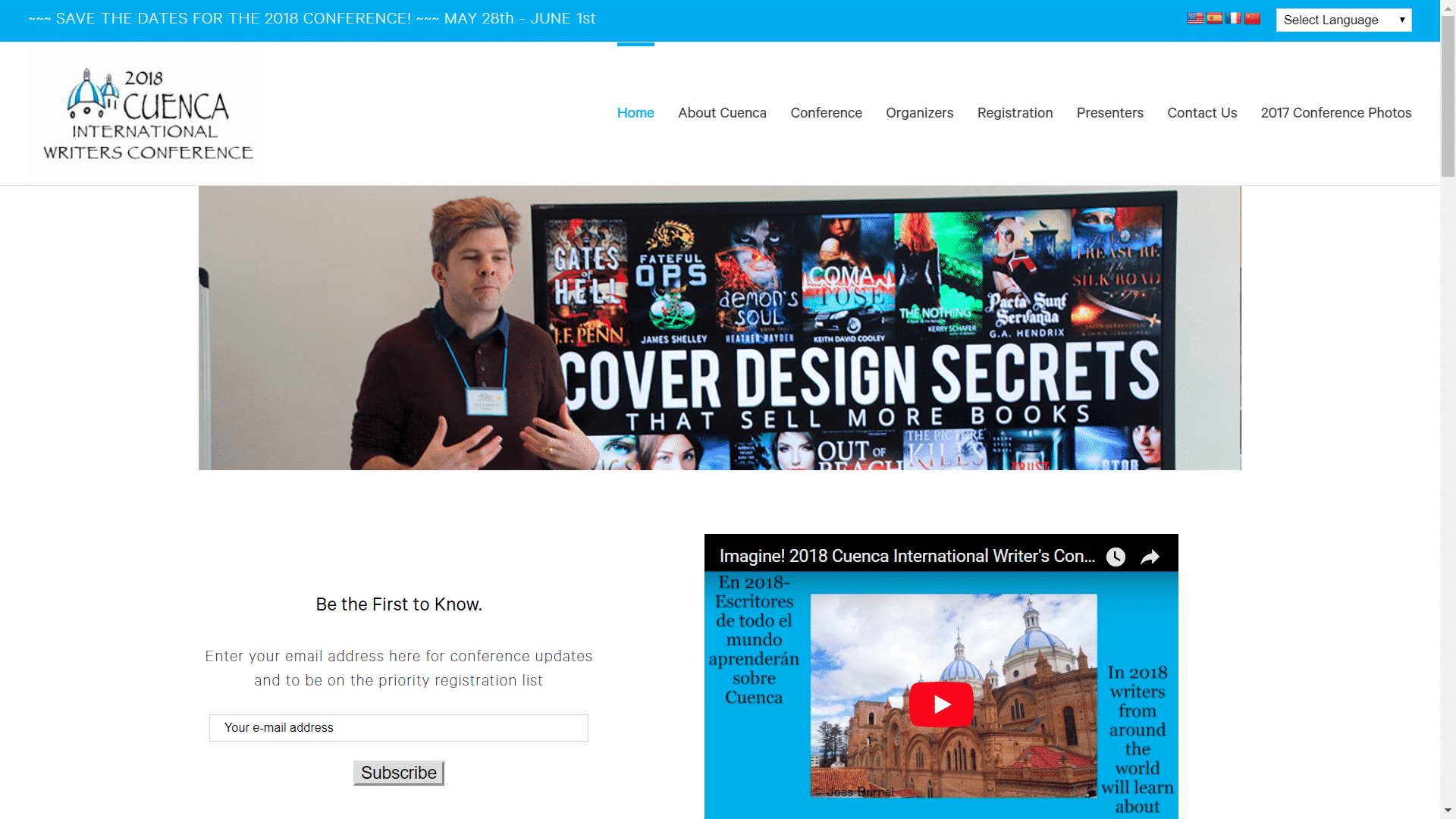1456x819 pixels.
Task: Click the Cover Design Secrets banner image
Action: tap(720, 328)
